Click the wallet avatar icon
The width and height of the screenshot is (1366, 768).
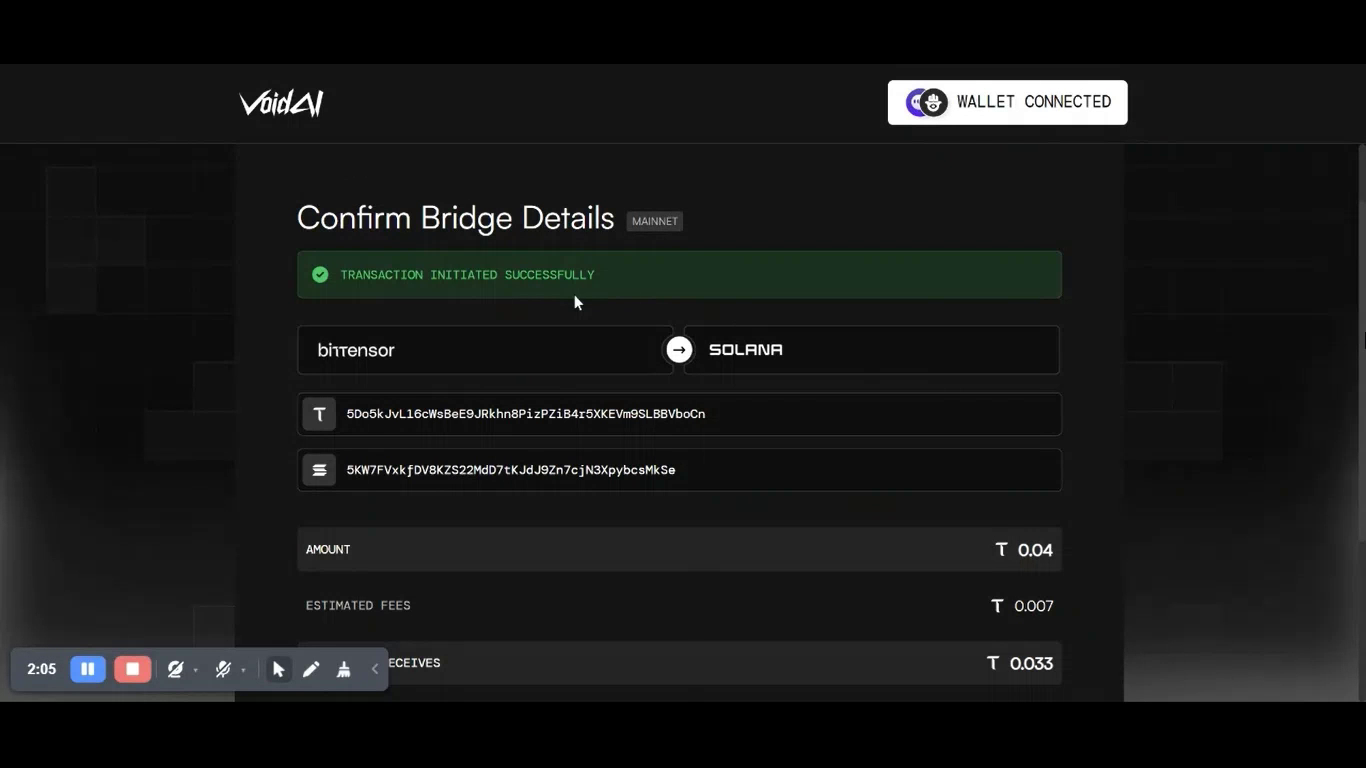[x=927, y=102]
